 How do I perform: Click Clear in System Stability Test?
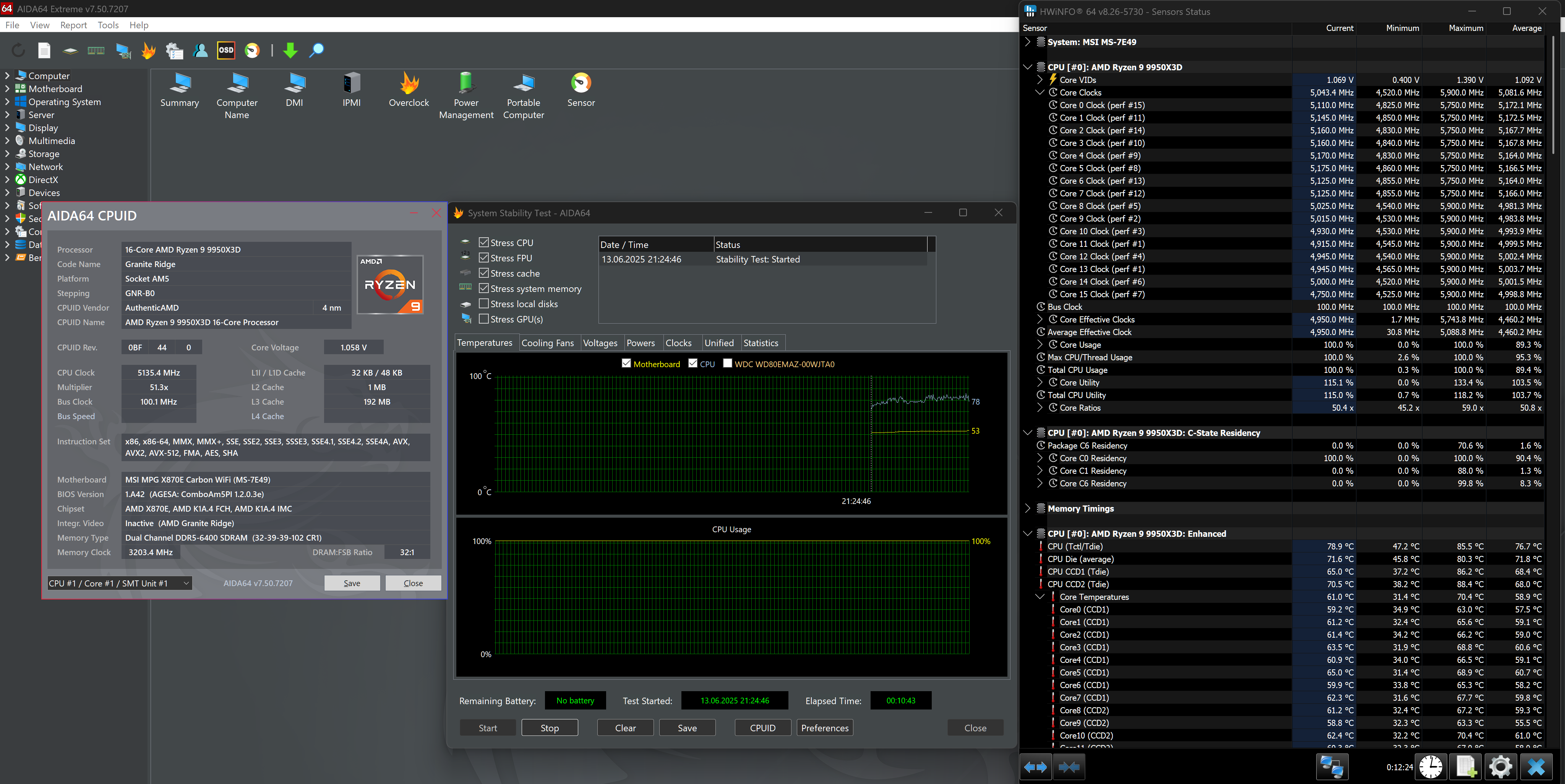pyautogui.click(x=625, y=727)
